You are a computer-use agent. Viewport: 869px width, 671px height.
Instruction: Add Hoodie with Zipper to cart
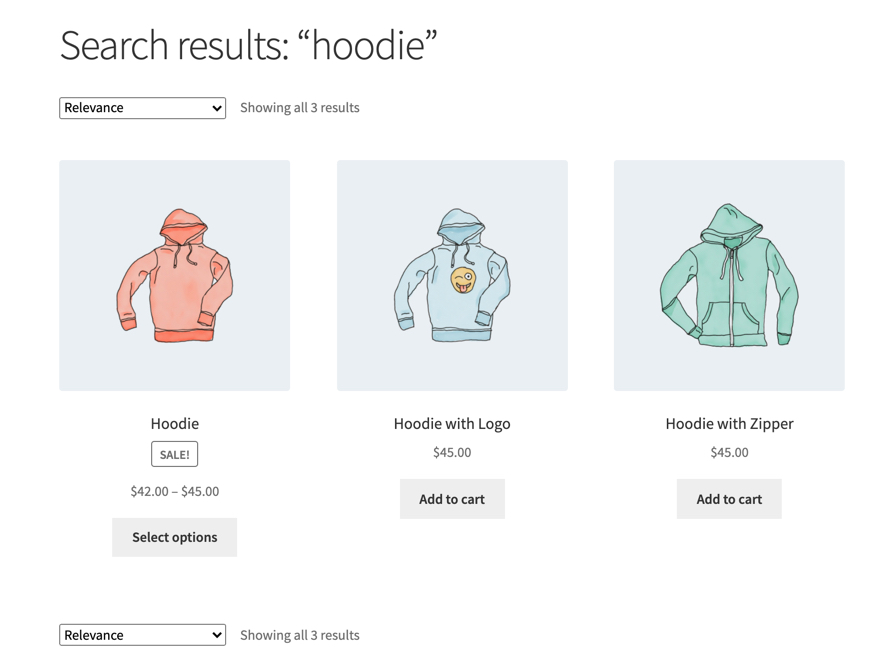point(729,499)
